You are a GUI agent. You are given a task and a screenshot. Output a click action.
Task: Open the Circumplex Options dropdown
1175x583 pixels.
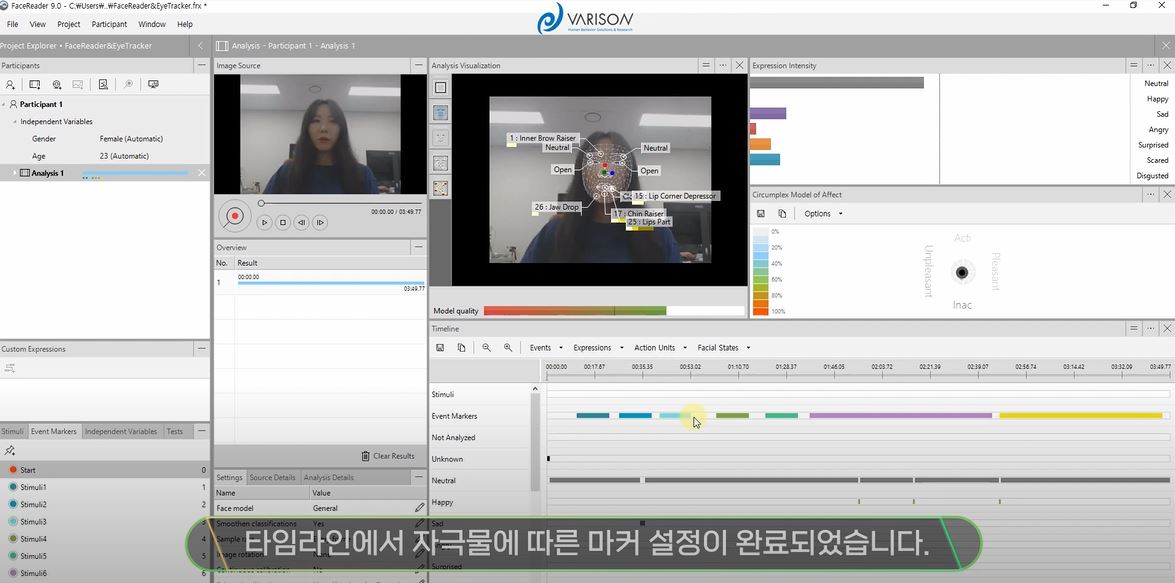point(824,214)
